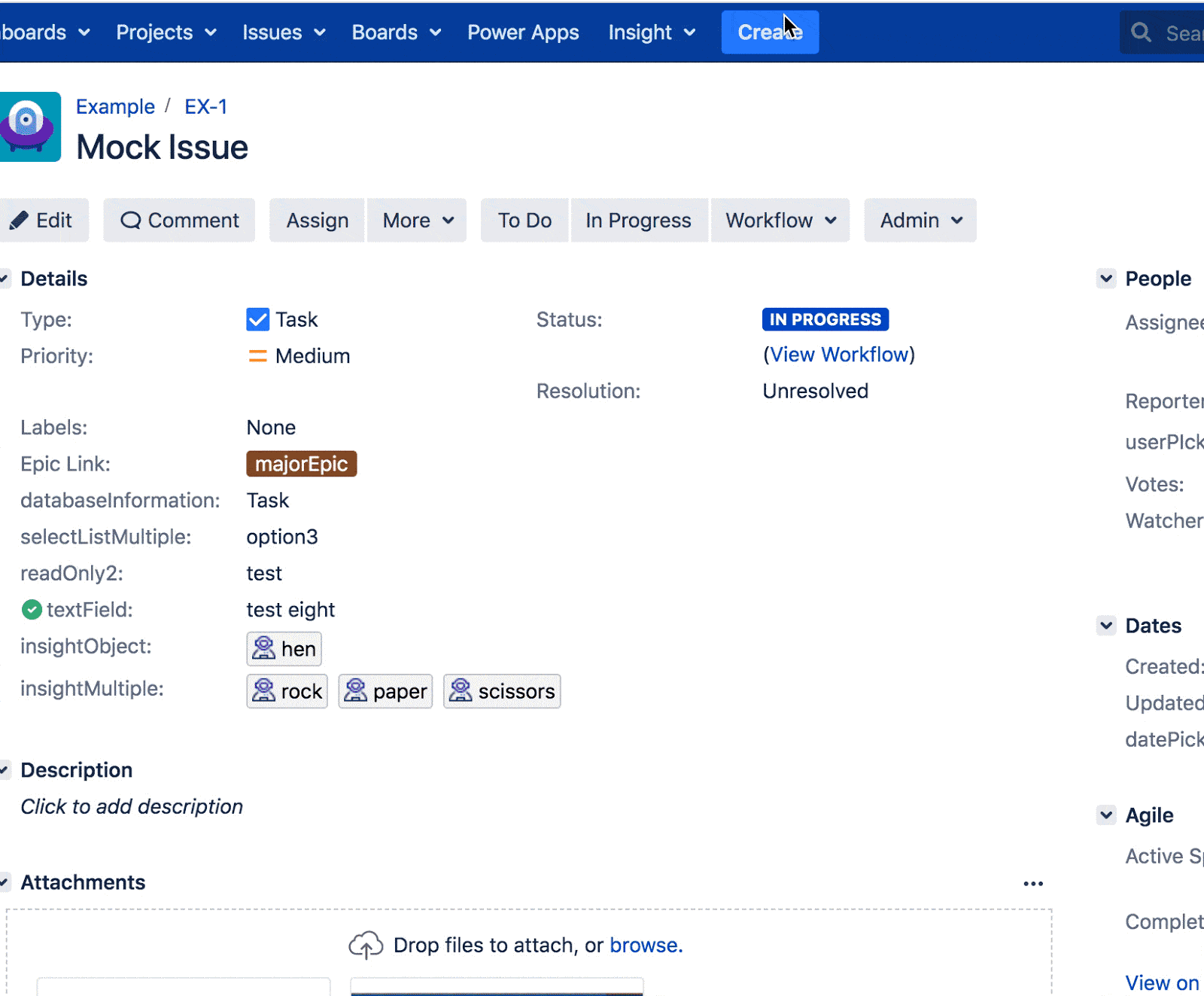Click the Edit pencil icon

21,220
